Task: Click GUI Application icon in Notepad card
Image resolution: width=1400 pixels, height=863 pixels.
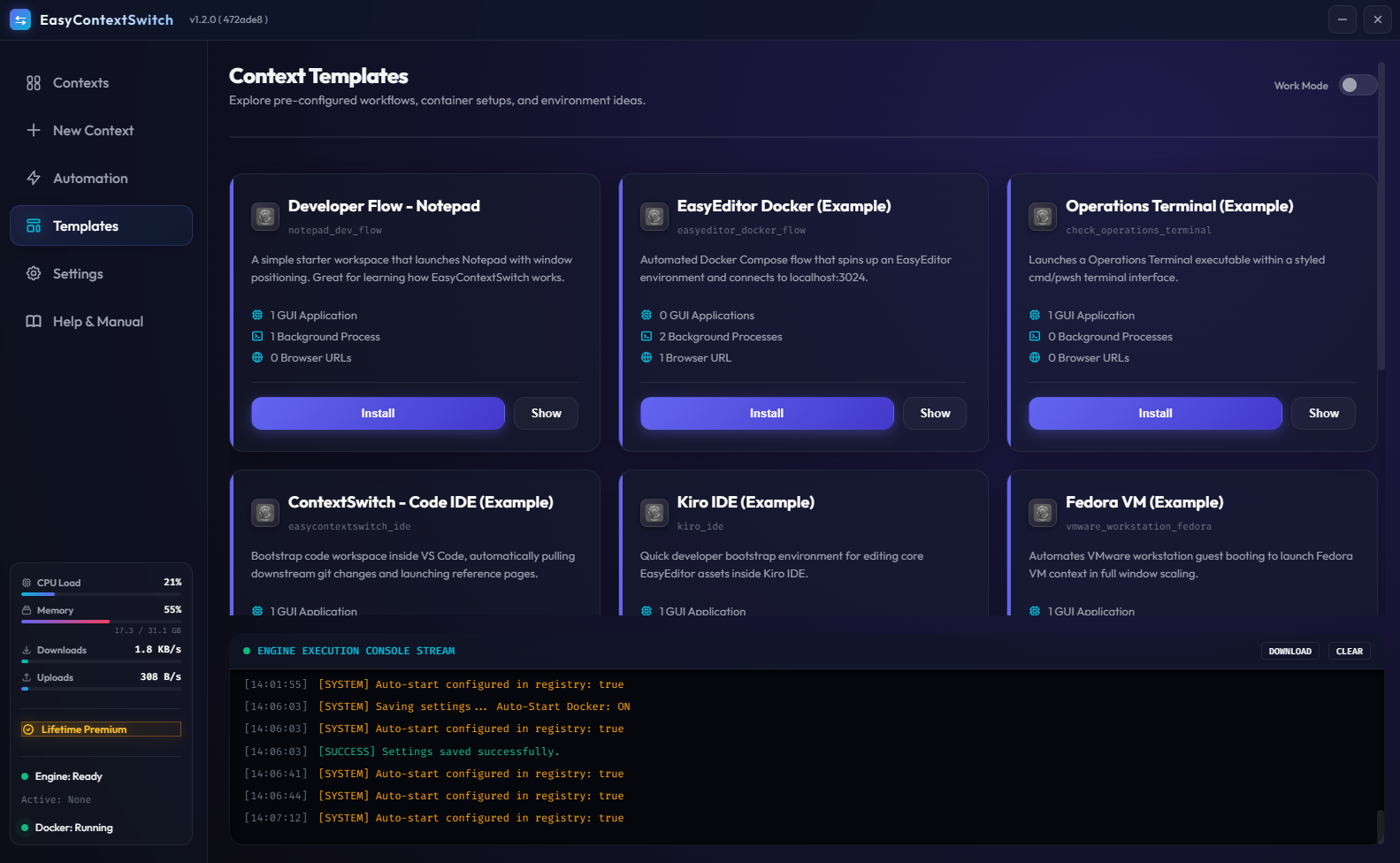Action: point(257,316)
